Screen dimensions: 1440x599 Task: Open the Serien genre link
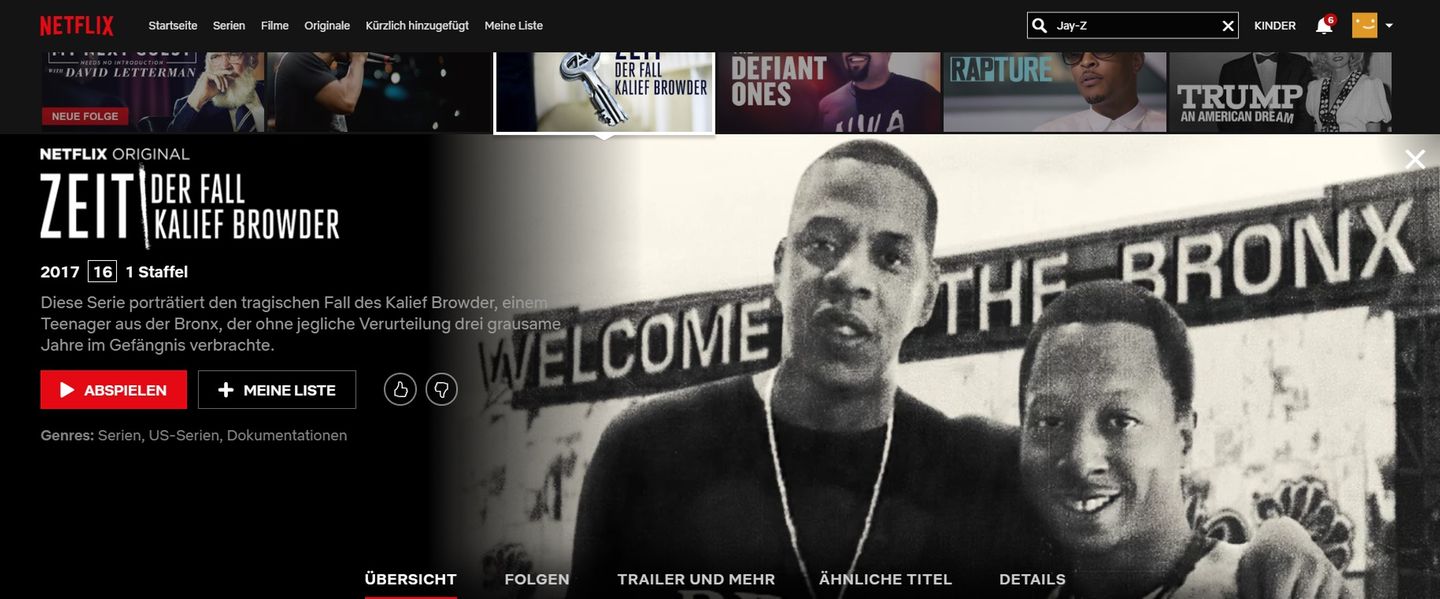click(x=120, y=436)
